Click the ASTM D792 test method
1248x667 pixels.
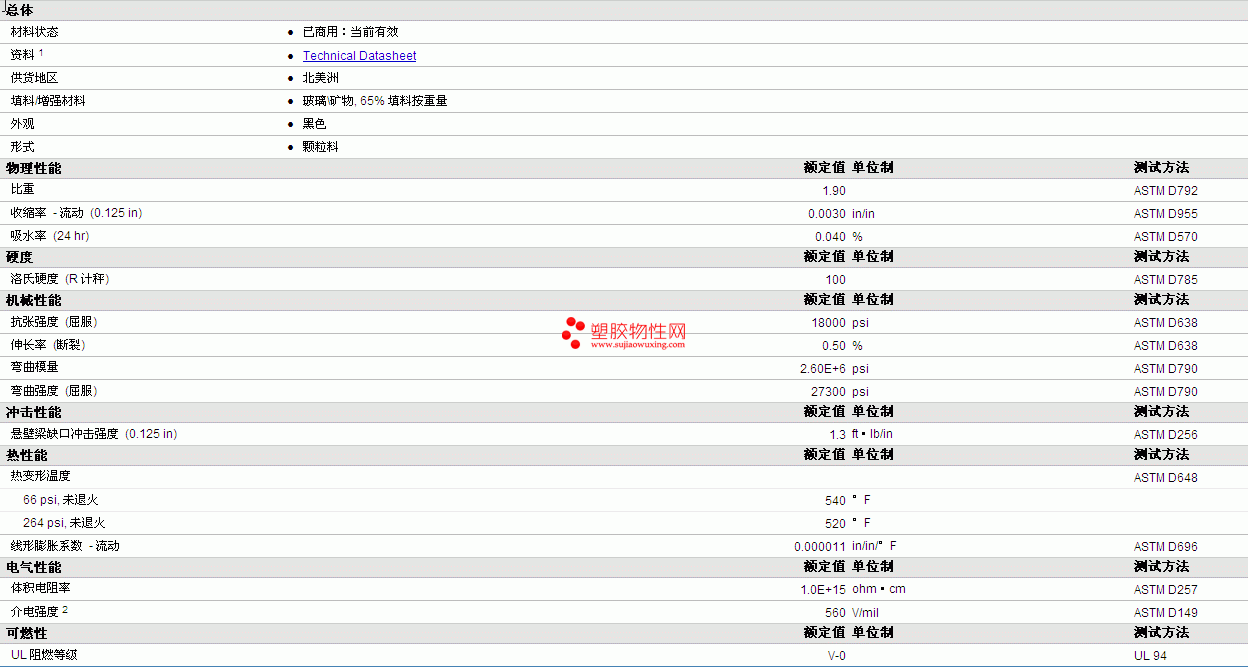pos(1166,191)
